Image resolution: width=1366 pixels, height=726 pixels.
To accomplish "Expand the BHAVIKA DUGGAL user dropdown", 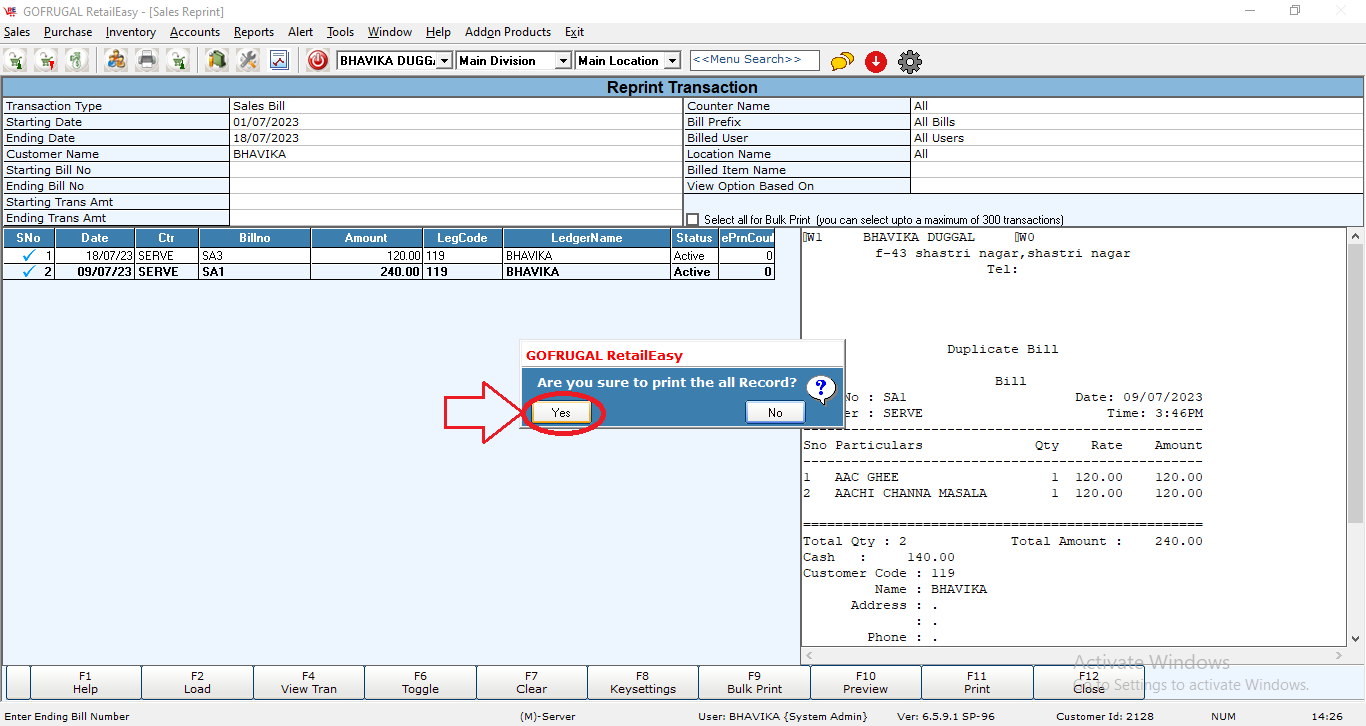I will tap(445, 61).
